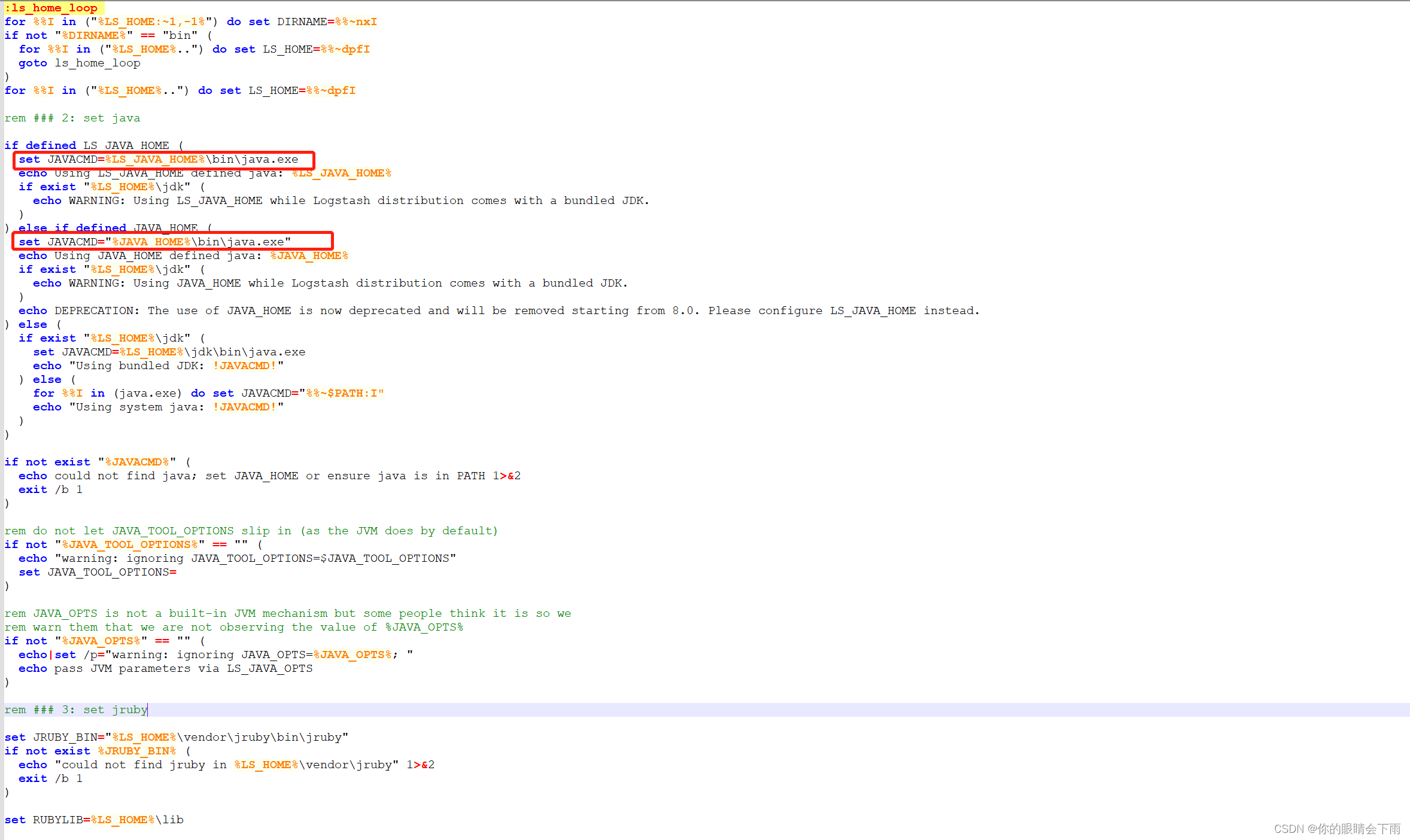Click the 'if defined LS_JAVA_HOME (' line
Image resolution: width=1410 pixels, height=840 pixels.
(x=94, y=145)
